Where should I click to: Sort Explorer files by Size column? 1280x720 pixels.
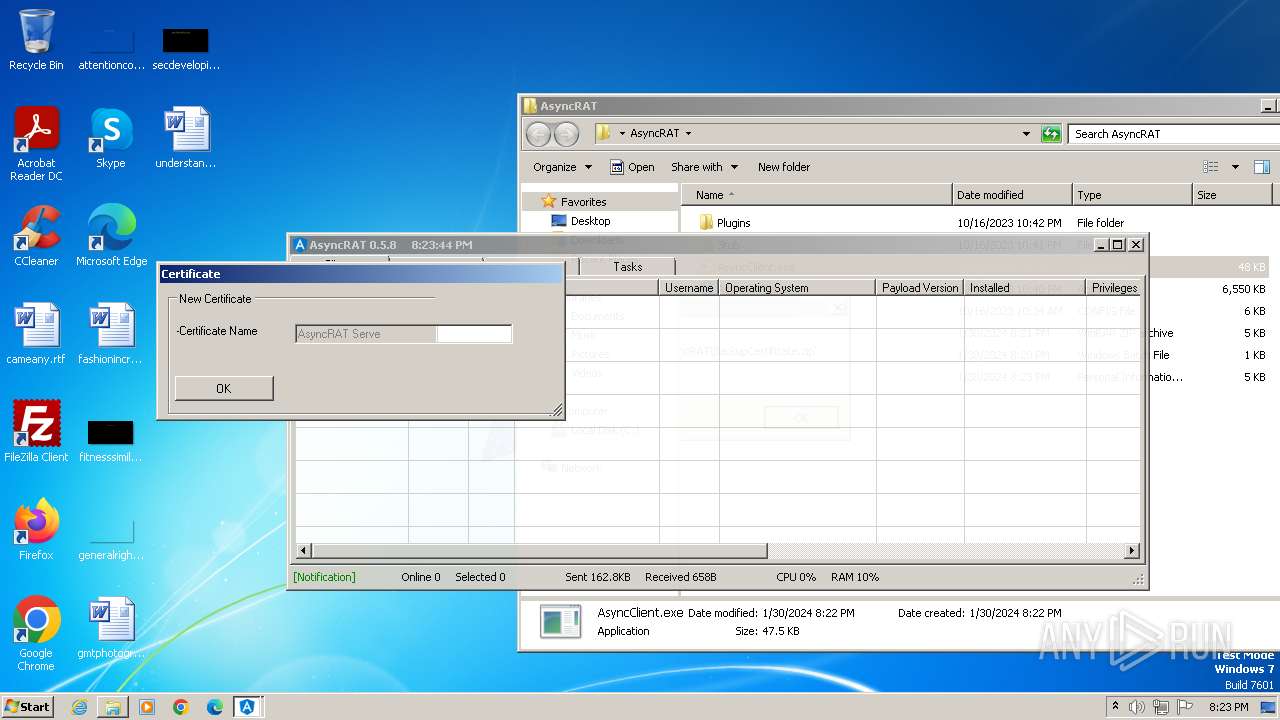(1232, 195)
